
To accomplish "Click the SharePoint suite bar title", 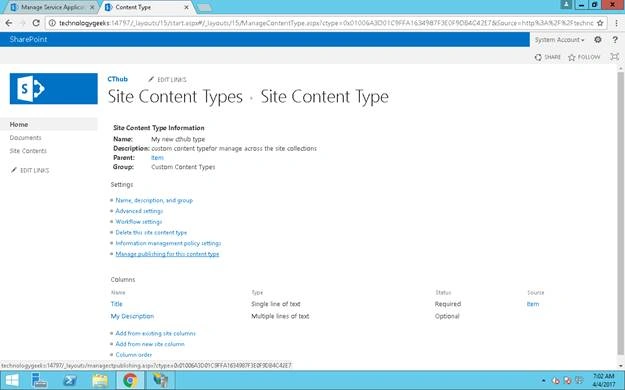I will point(28,39).
